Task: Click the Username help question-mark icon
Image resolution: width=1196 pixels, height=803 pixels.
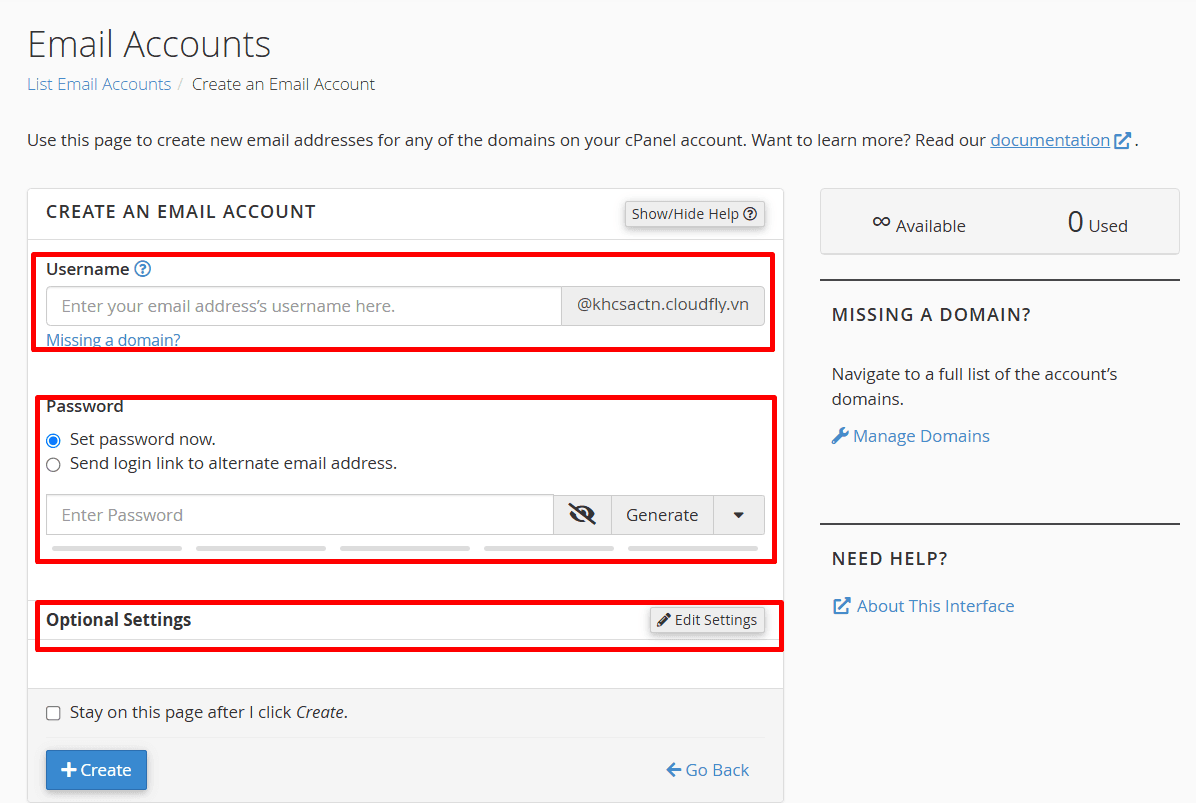Action: click(142, 268)
